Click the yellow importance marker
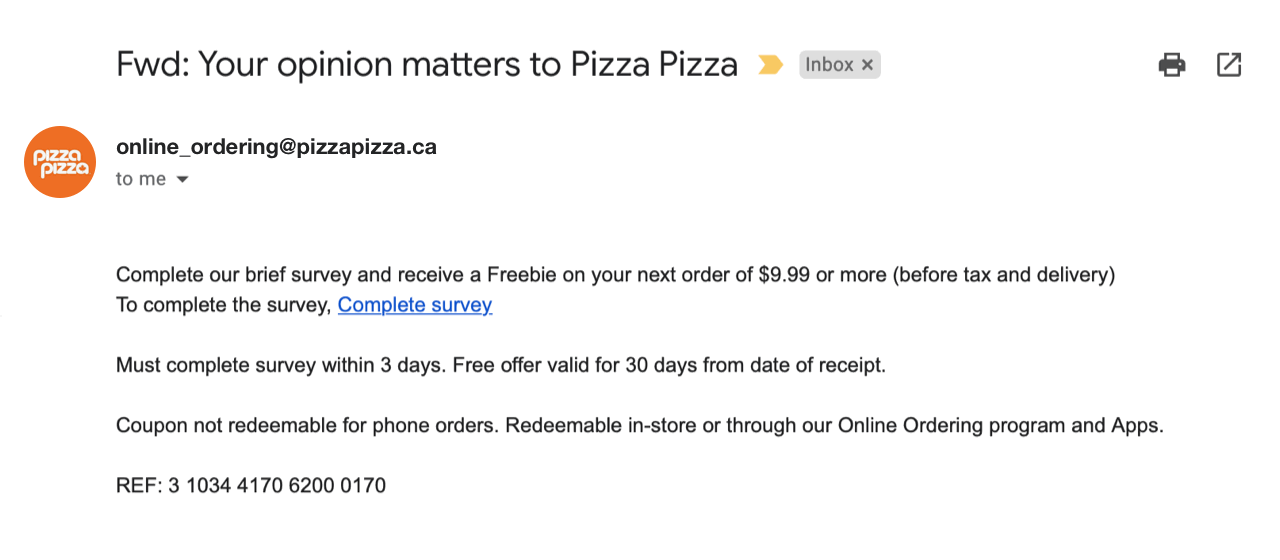 pyautogui.click(x=770, y=65)
